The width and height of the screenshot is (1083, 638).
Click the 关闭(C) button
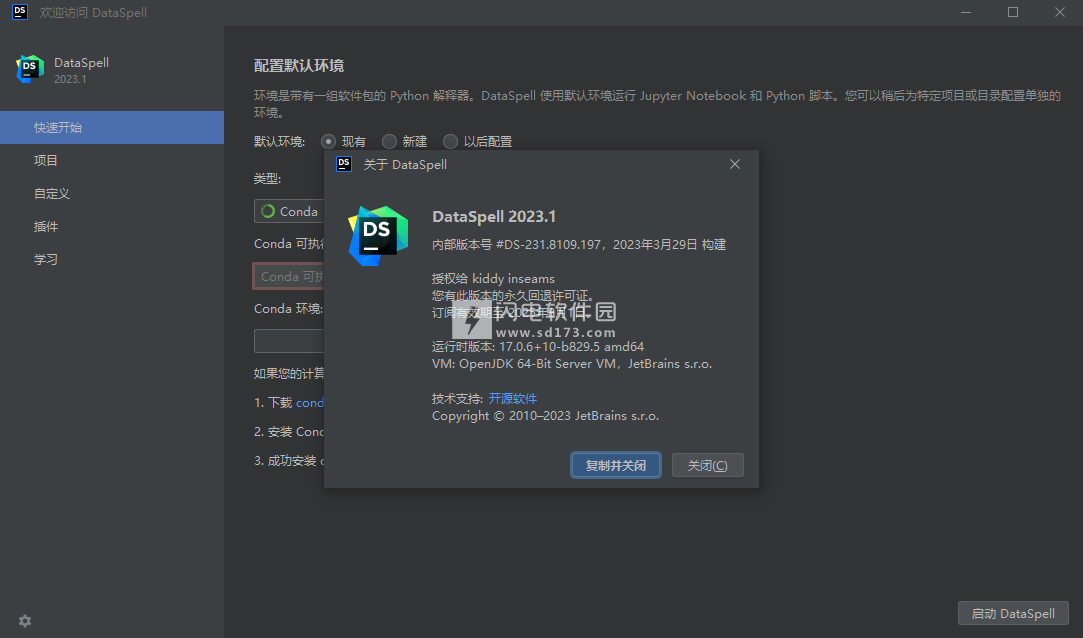(x=707, y=465)
